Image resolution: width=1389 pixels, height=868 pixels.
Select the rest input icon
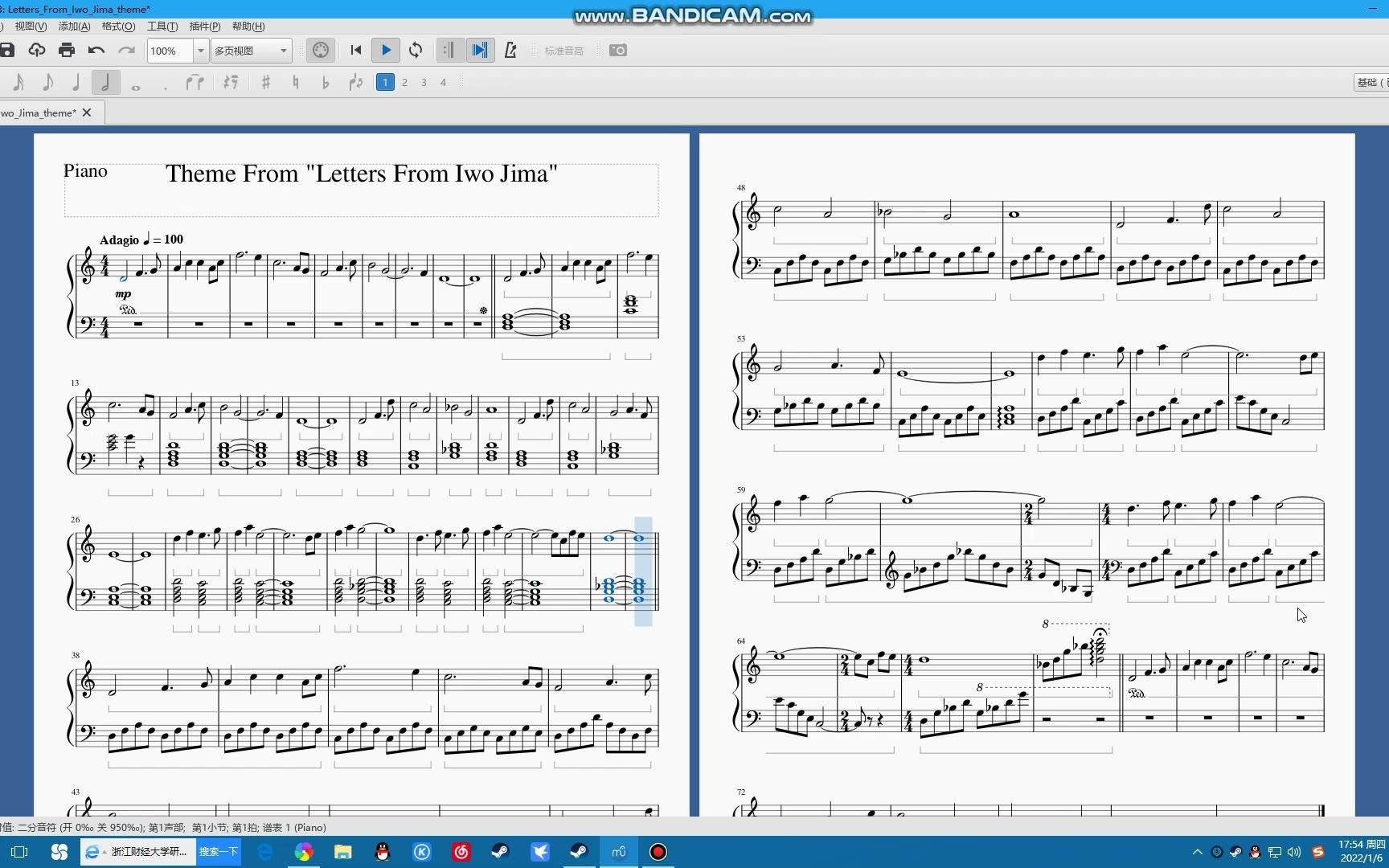click(231, 82)
